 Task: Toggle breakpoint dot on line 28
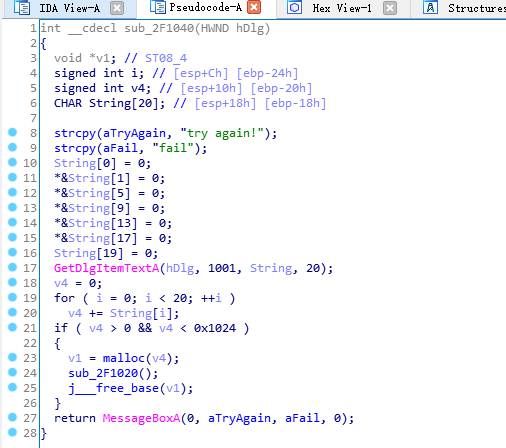(x=12, y=432)
